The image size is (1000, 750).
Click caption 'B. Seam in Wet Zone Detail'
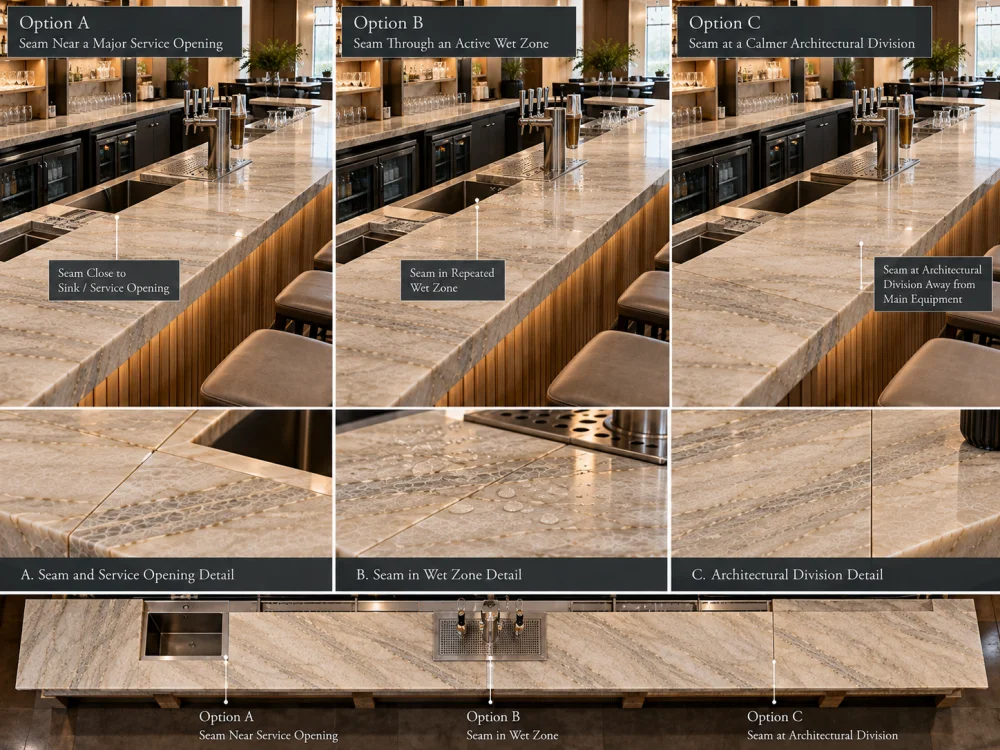[439, 575]
